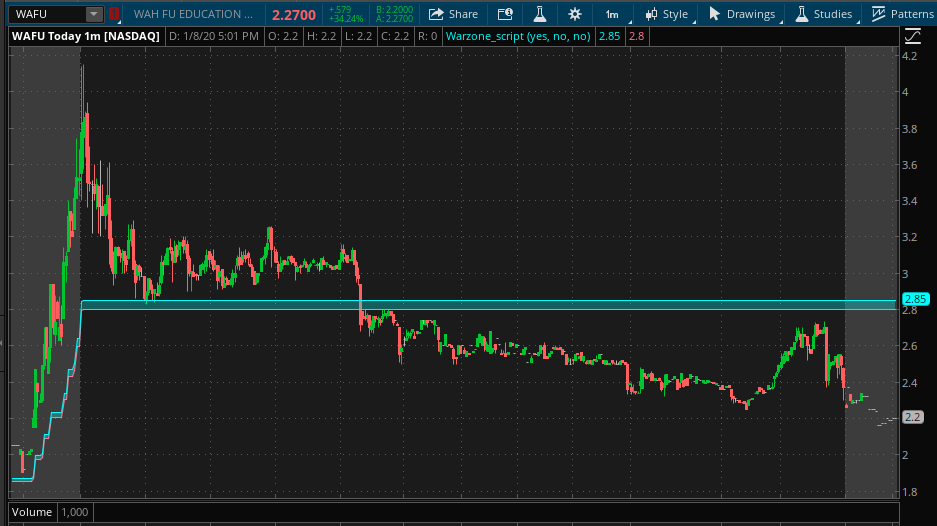Click the H: 2.2 high price readout
Screen dimensions: 937x526
tap(321, 36)
